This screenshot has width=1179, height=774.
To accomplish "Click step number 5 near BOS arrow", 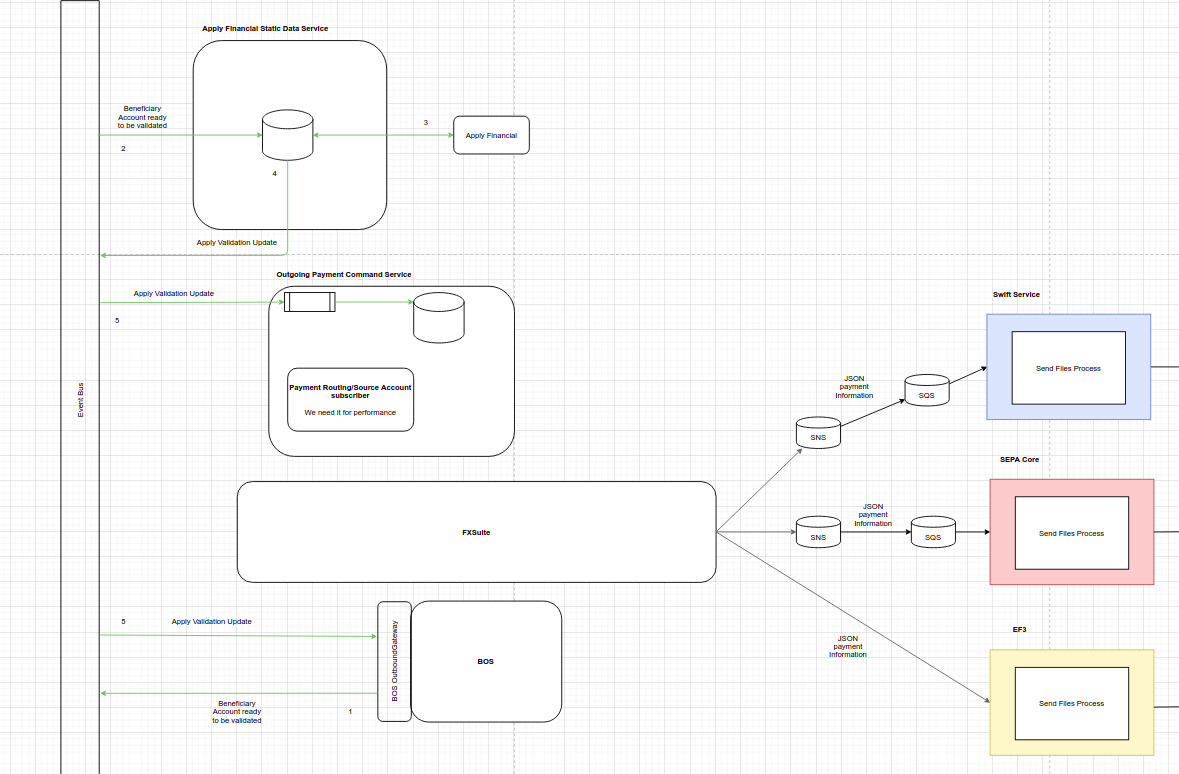I will pyautogui.click(x=123, y=621).
